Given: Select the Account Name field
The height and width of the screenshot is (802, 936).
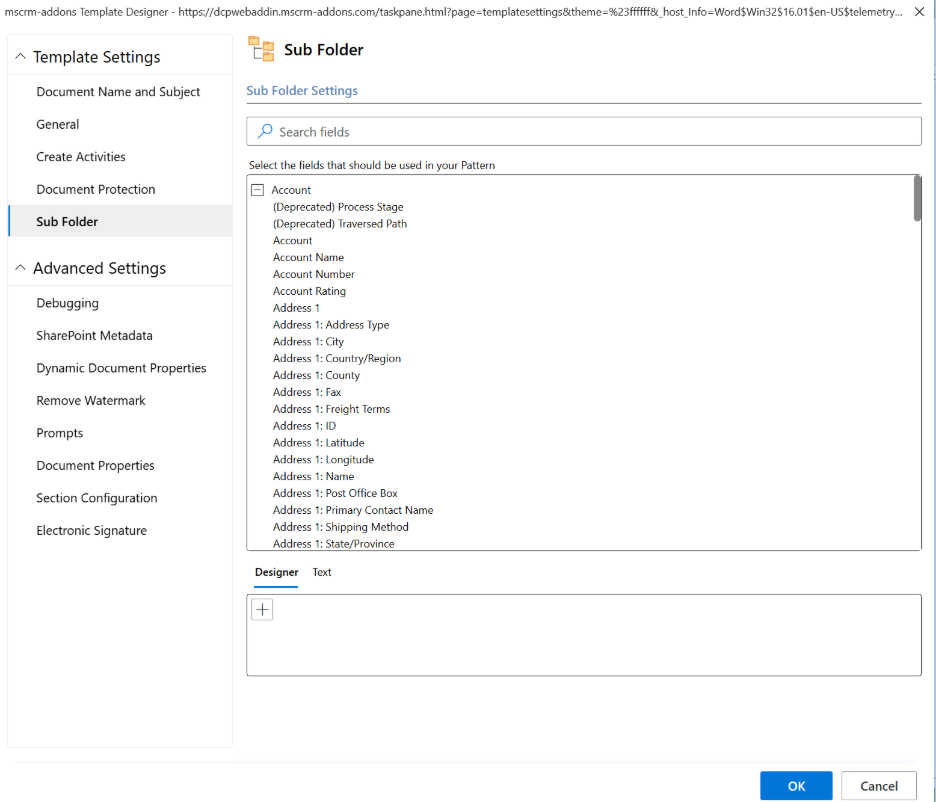Looking at the screenshot, I should 308,257.
